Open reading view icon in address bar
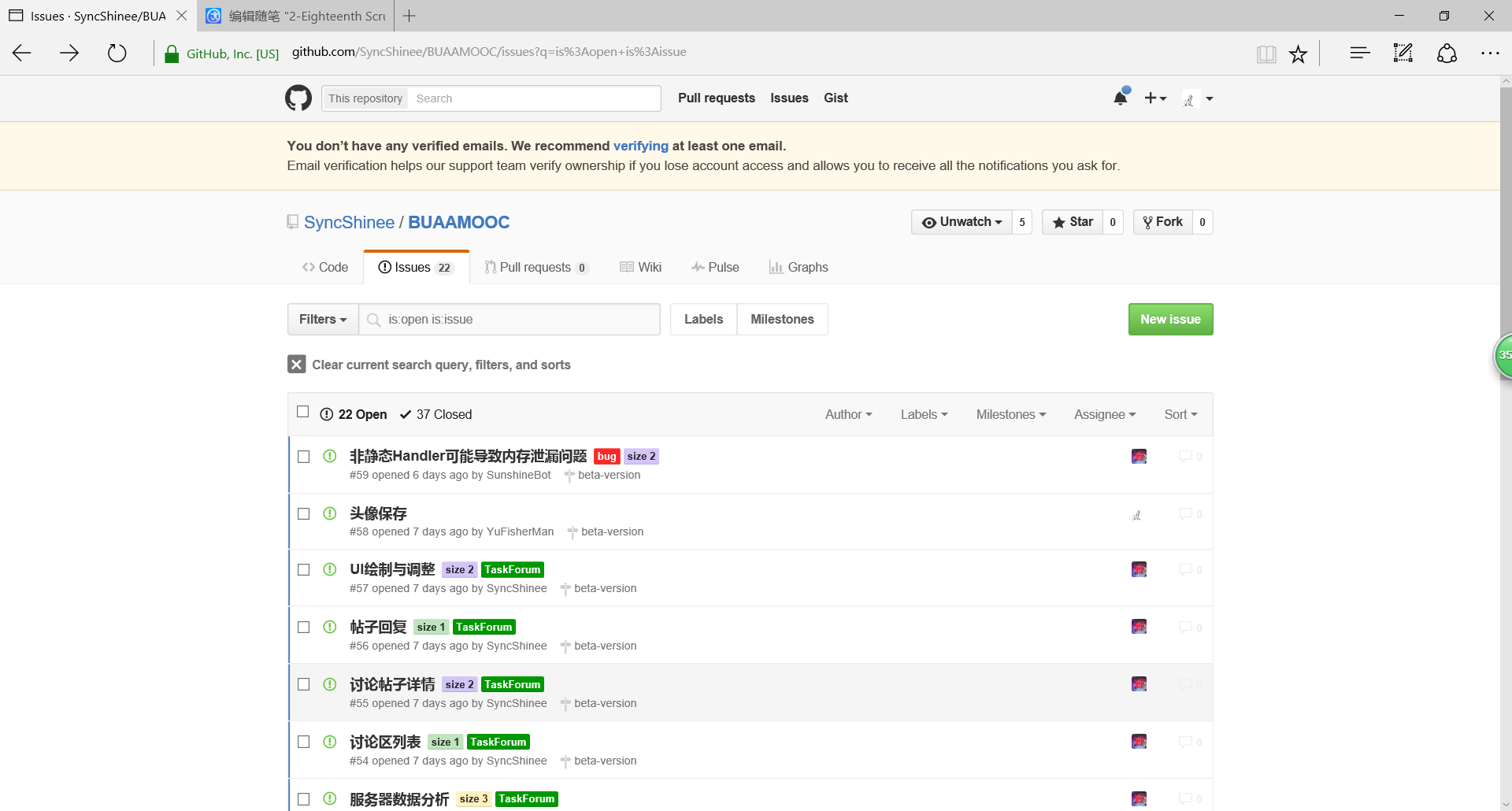This screenshot has width=1512, height=811. pos(1266,54)
